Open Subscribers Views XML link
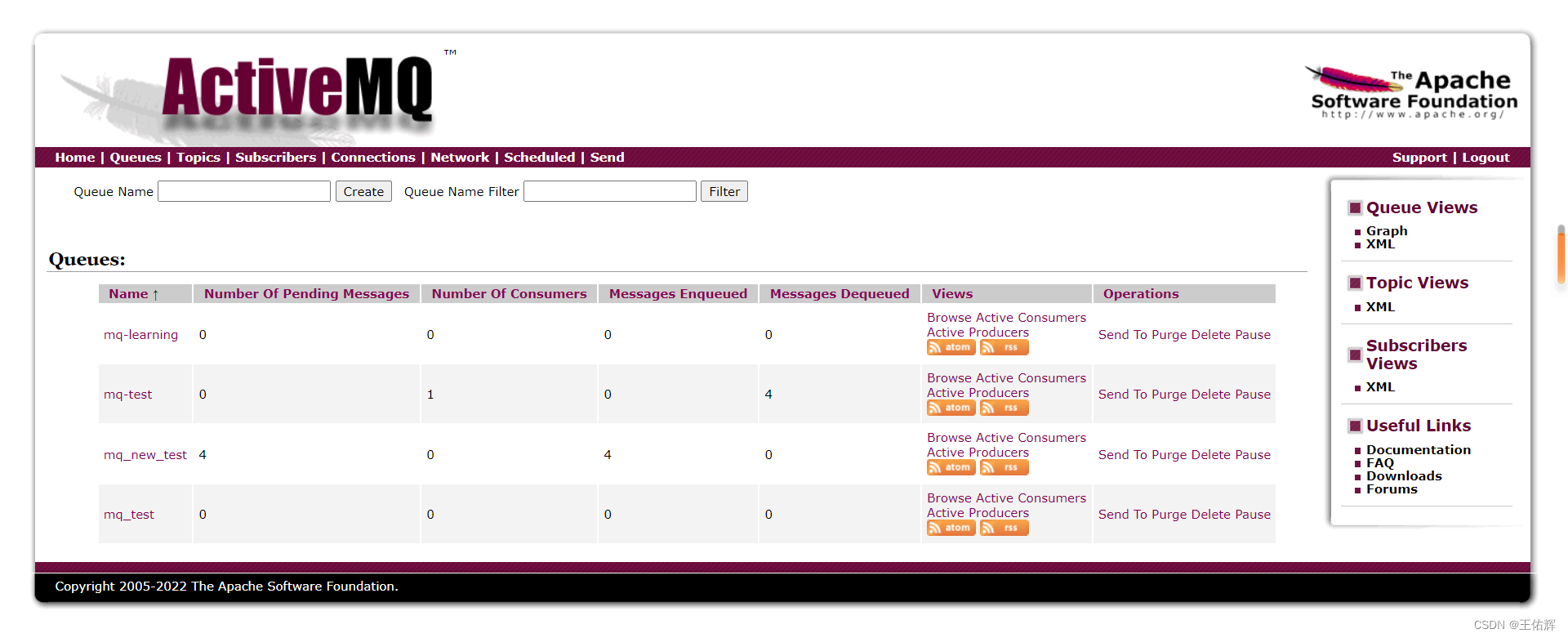1568x638 pixels. tap(1380, 387)
